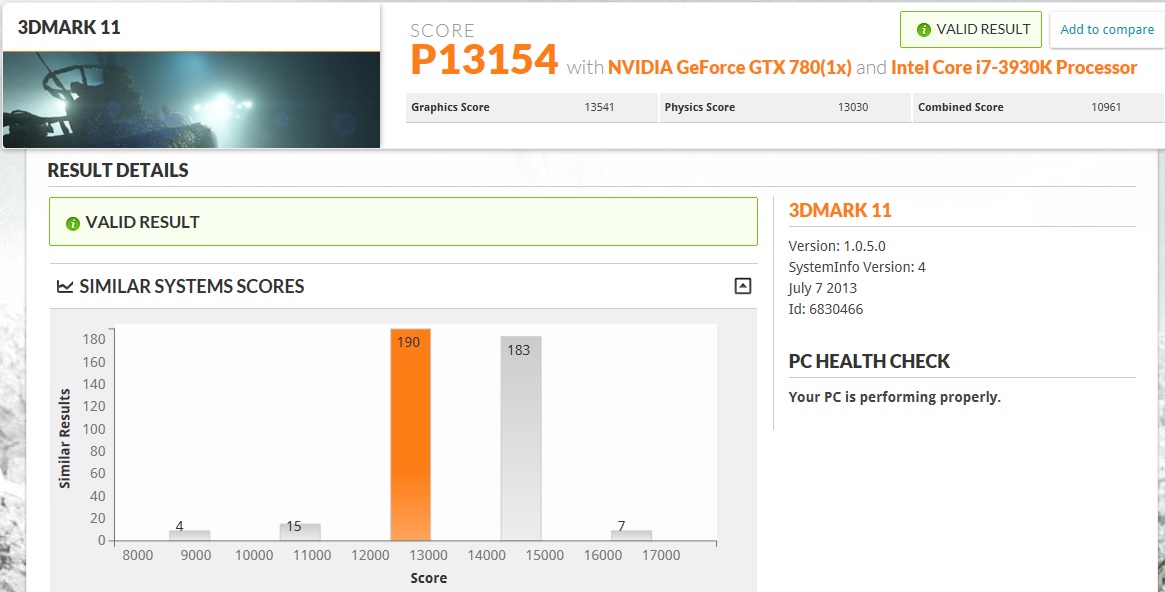This screenshot has height=592, width=1165.
Task: Click the July 7 2013 date
Action: click(x=822, y=288)
